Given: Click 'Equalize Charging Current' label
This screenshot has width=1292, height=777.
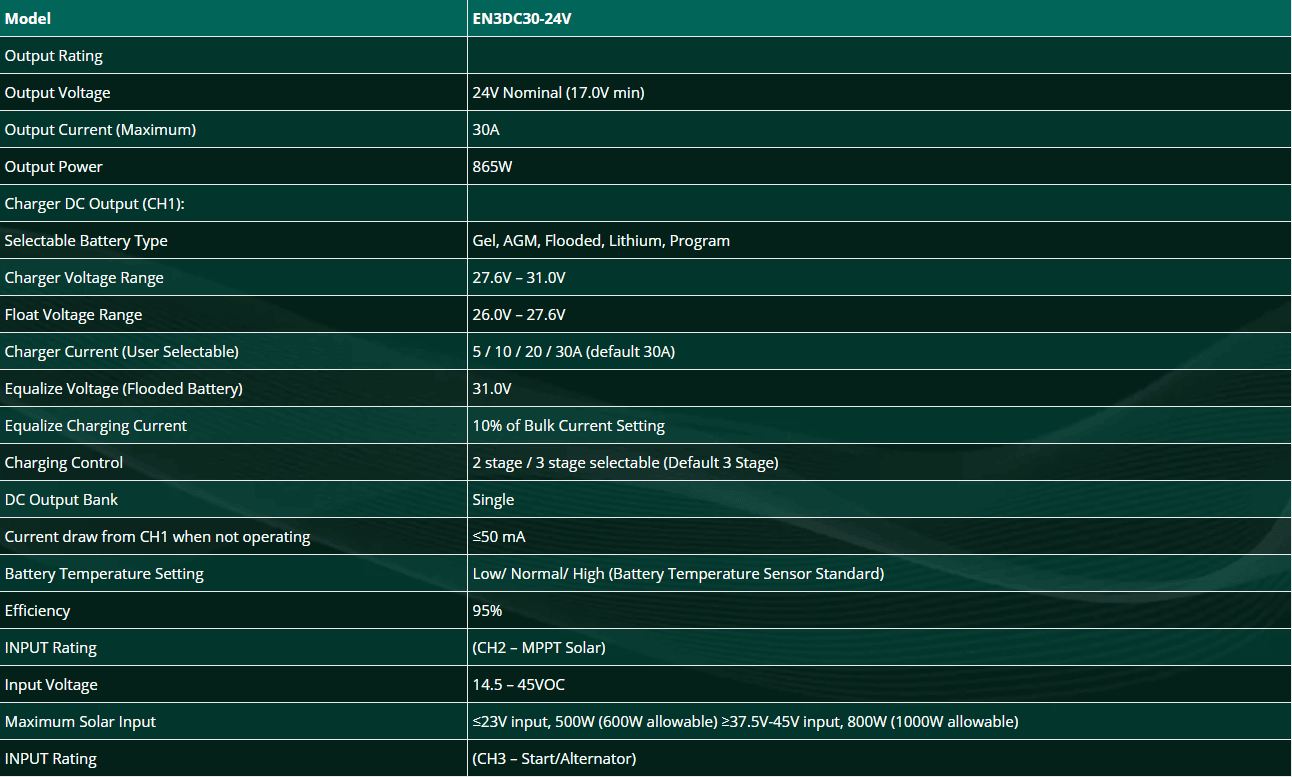Looking at the screenshot, I should [x=96, y=426].
